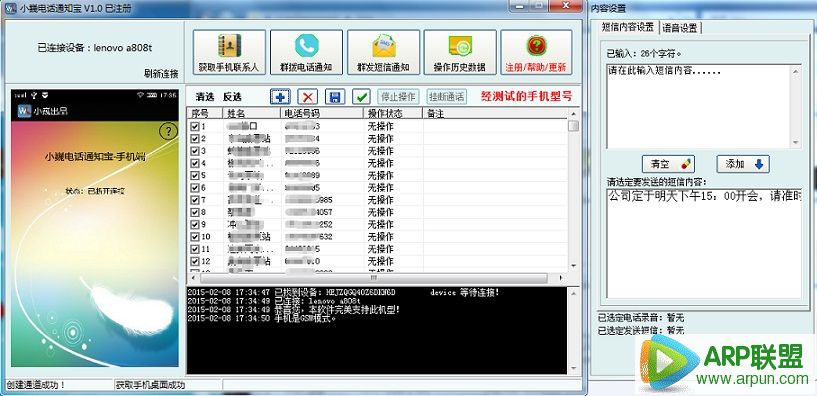The image size is (817, 396).
Task: Toggle checkbox for contact row 11
Action: tap(195, 249)
